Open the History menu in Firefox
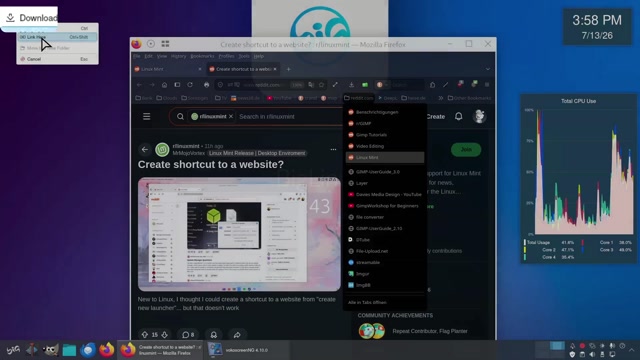 tap(178, 56)
